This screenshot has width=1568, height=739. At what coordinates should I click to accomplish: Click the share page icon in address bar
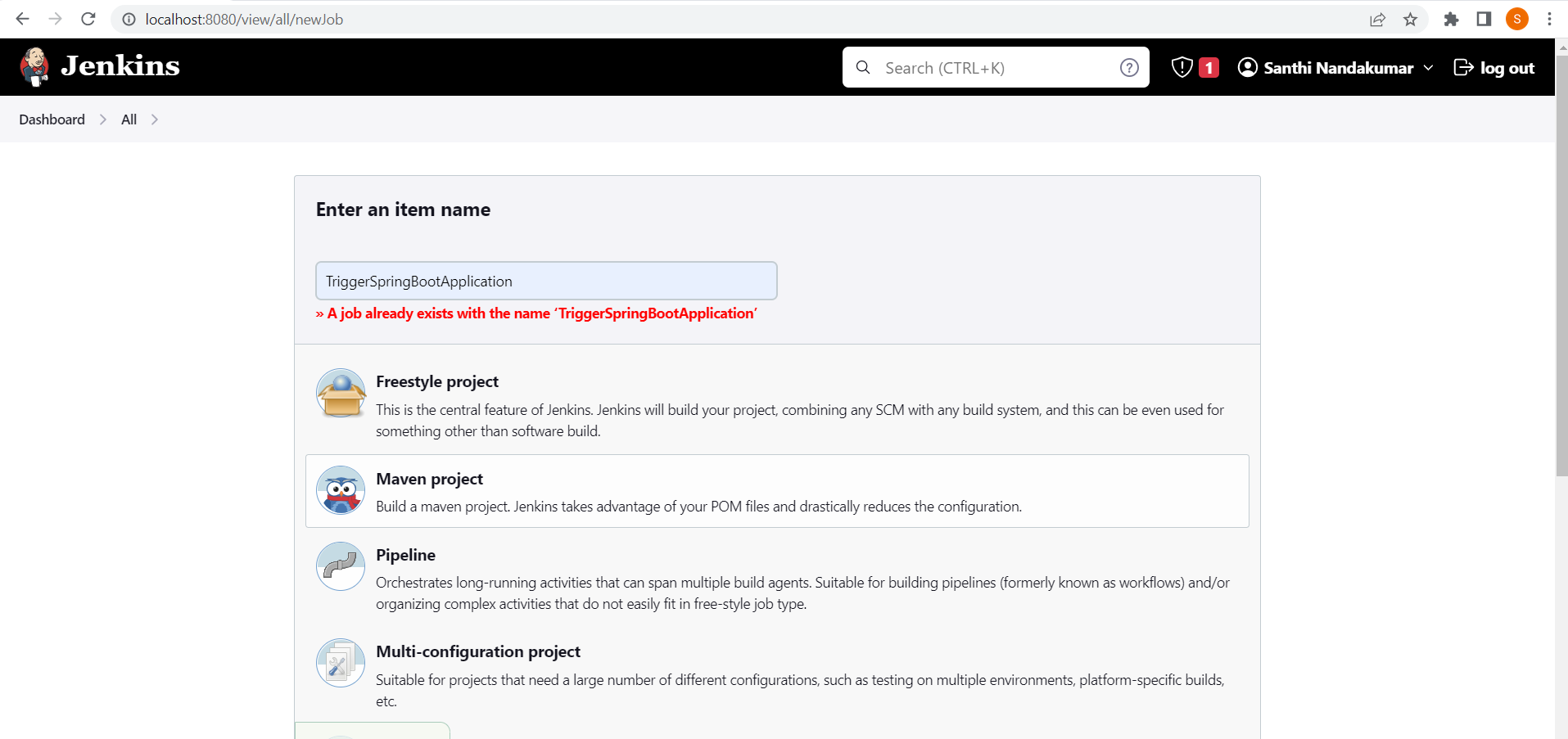[x=1378, y=19]
